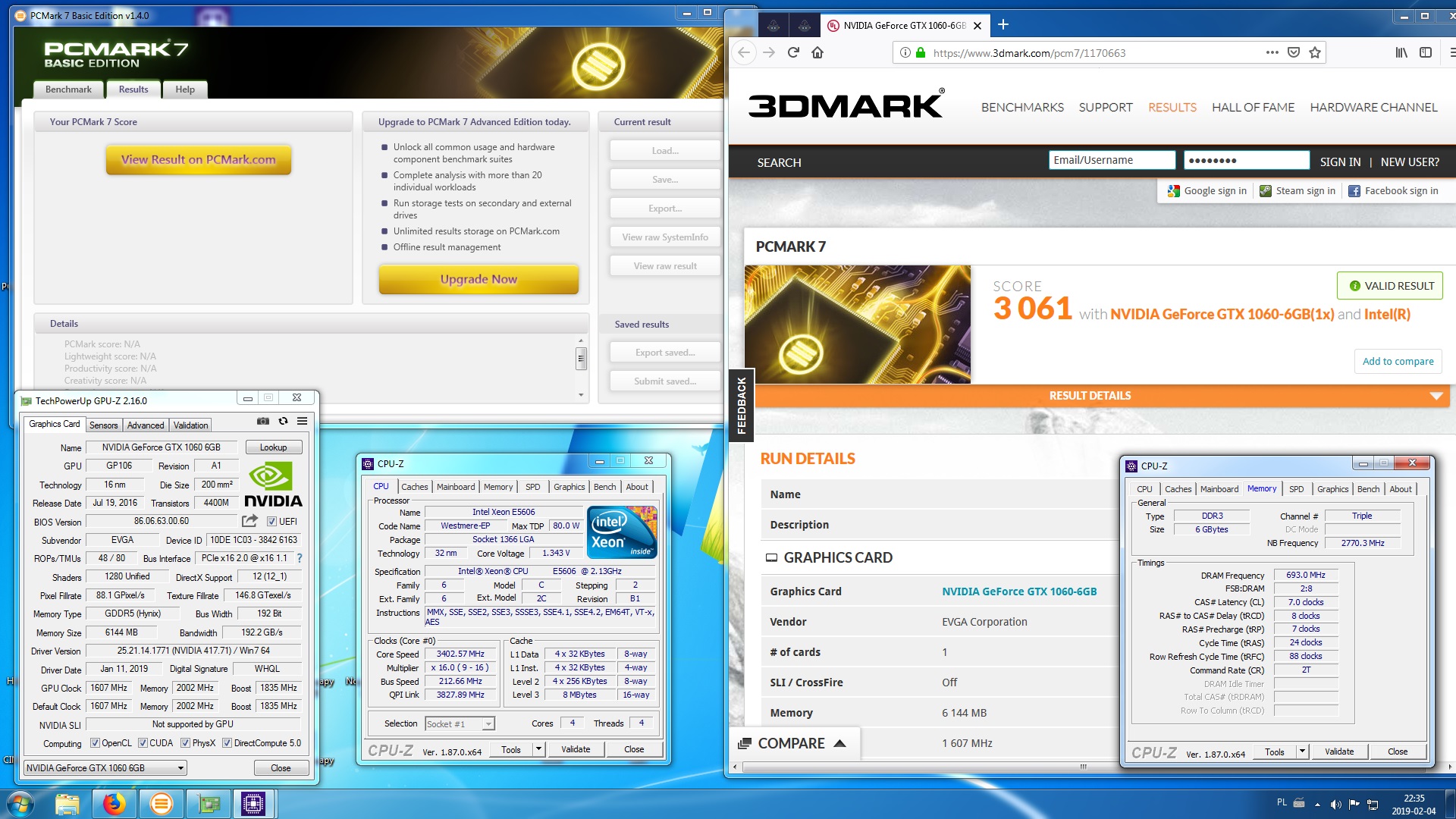Viewport: 1456px width, 819px height.
Task: Refresh GPU-Z data with the refresh icon
Action: coord(283,421)
